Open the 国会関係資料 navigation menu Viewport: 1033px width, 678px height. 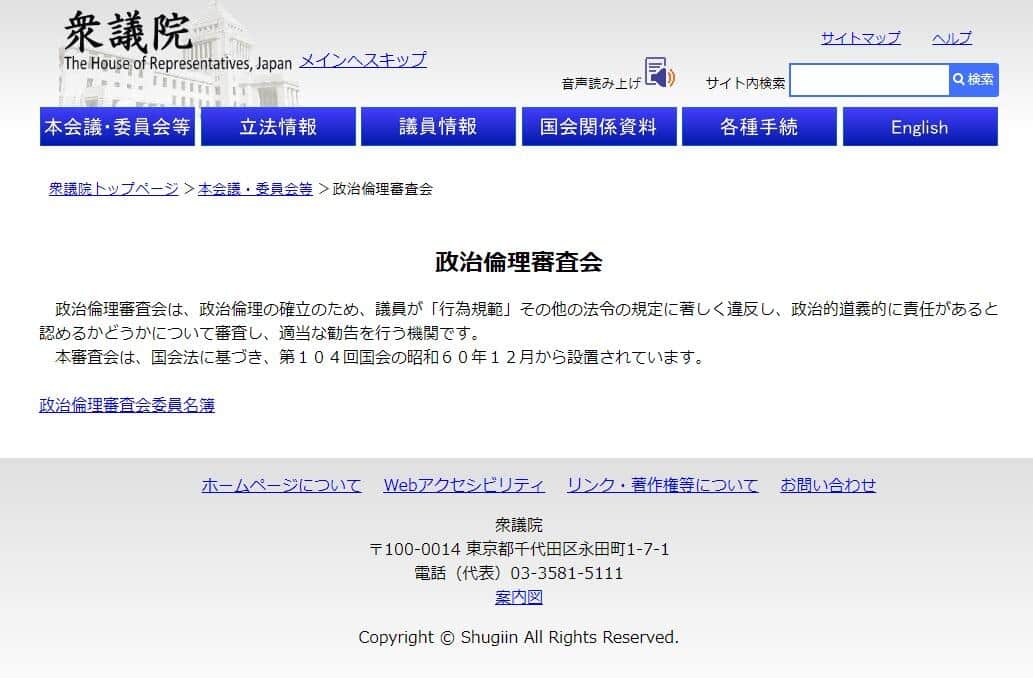coord(598,126)
